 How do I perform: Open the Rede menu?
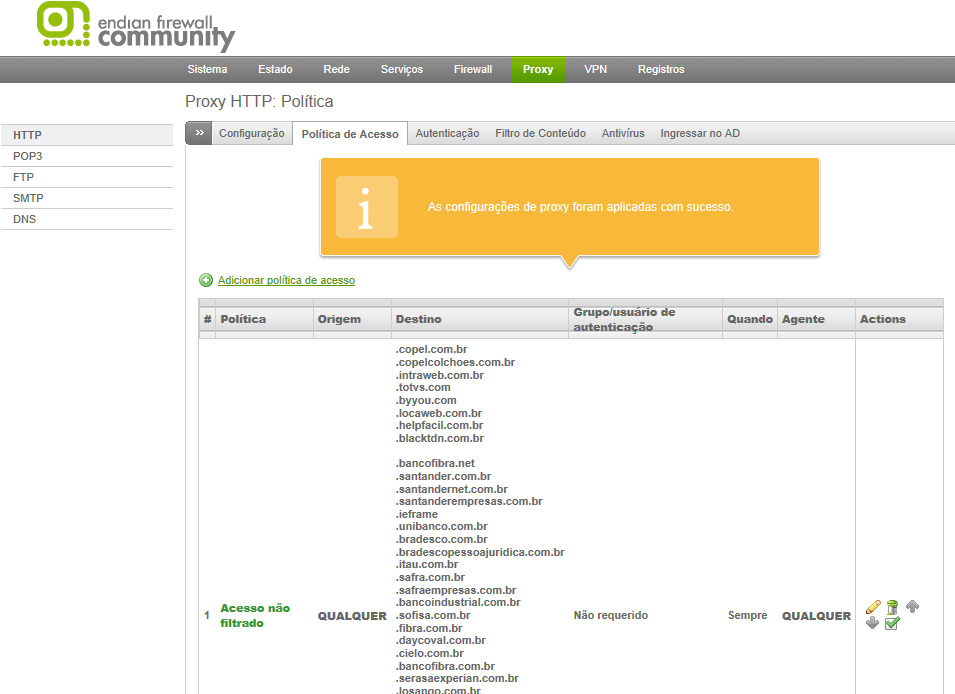pos(336,69)
